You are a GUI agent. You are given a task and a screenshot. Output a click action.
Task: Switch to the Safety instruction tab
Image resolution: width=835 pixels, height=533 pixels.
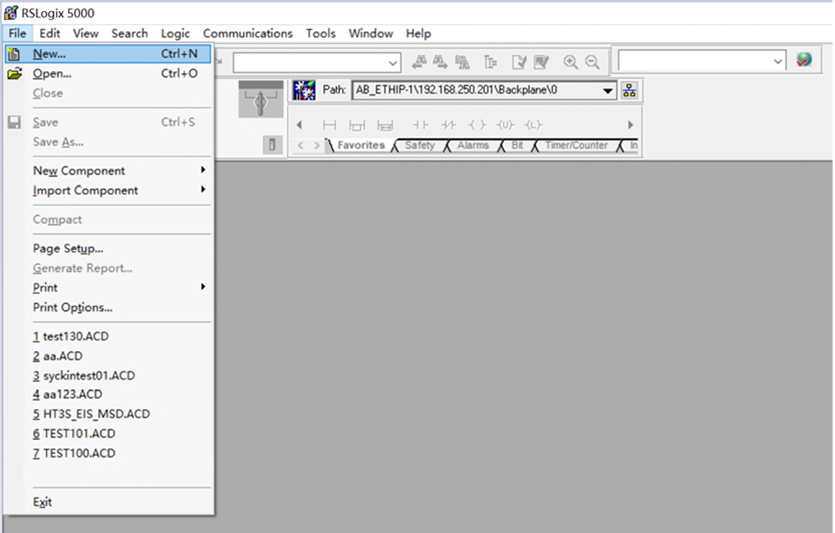419,146
